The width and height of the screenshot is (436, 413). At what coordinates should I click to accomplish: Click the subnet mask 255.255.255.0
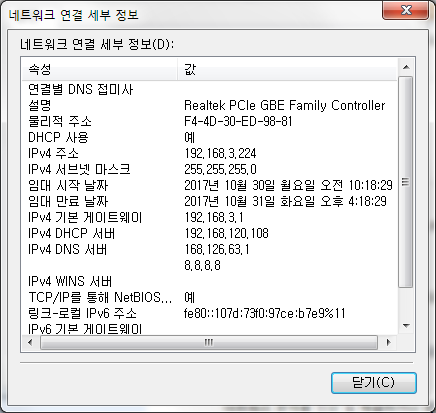click(x=221, y=169)
